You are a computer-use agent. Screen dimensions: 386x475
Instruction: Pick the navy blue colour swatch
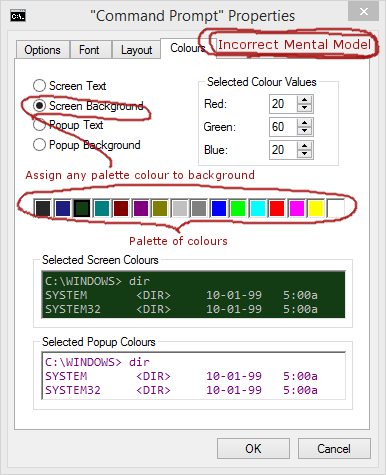point(62,208)
